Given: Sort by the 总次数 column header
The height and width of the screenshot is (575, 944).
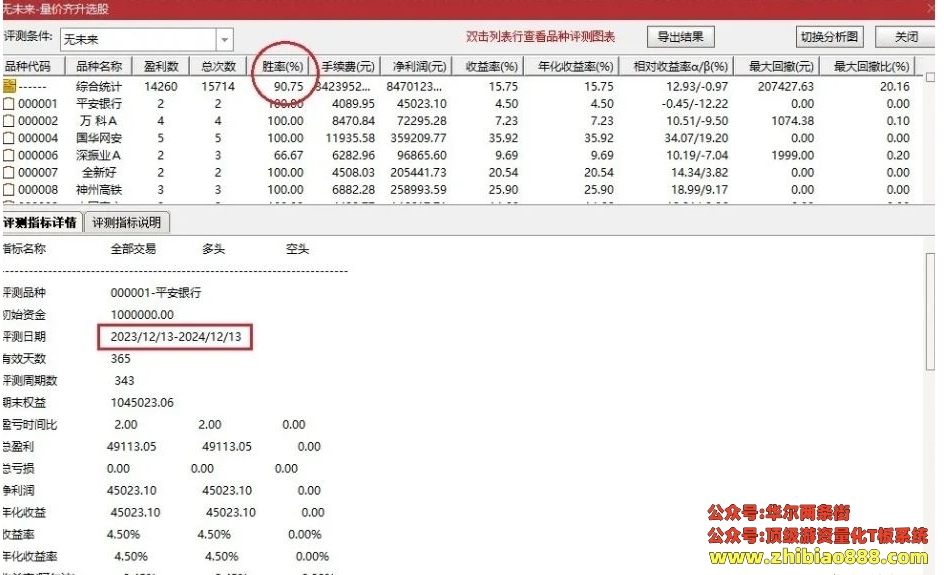Looking at the screenshot, I should coord(218,66).
